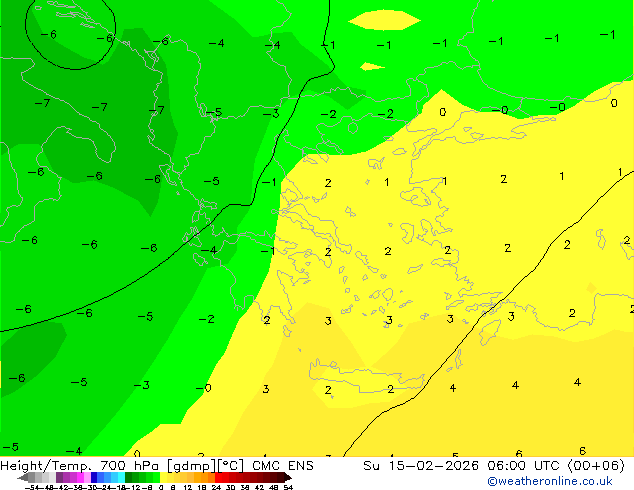Pick the orange swatch left of red
Screen dimensions: 634x490
(211, 478)
